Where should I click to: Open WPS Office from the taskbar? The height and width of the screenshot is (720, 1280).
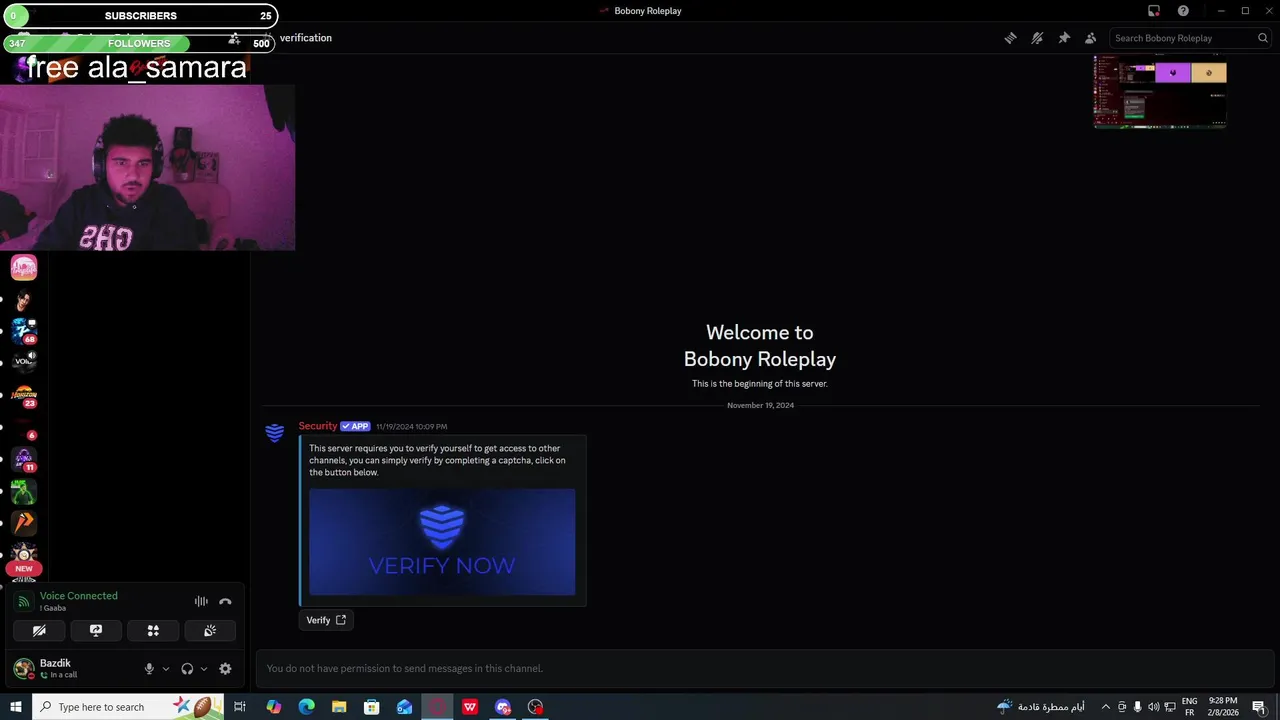point(470,707)
